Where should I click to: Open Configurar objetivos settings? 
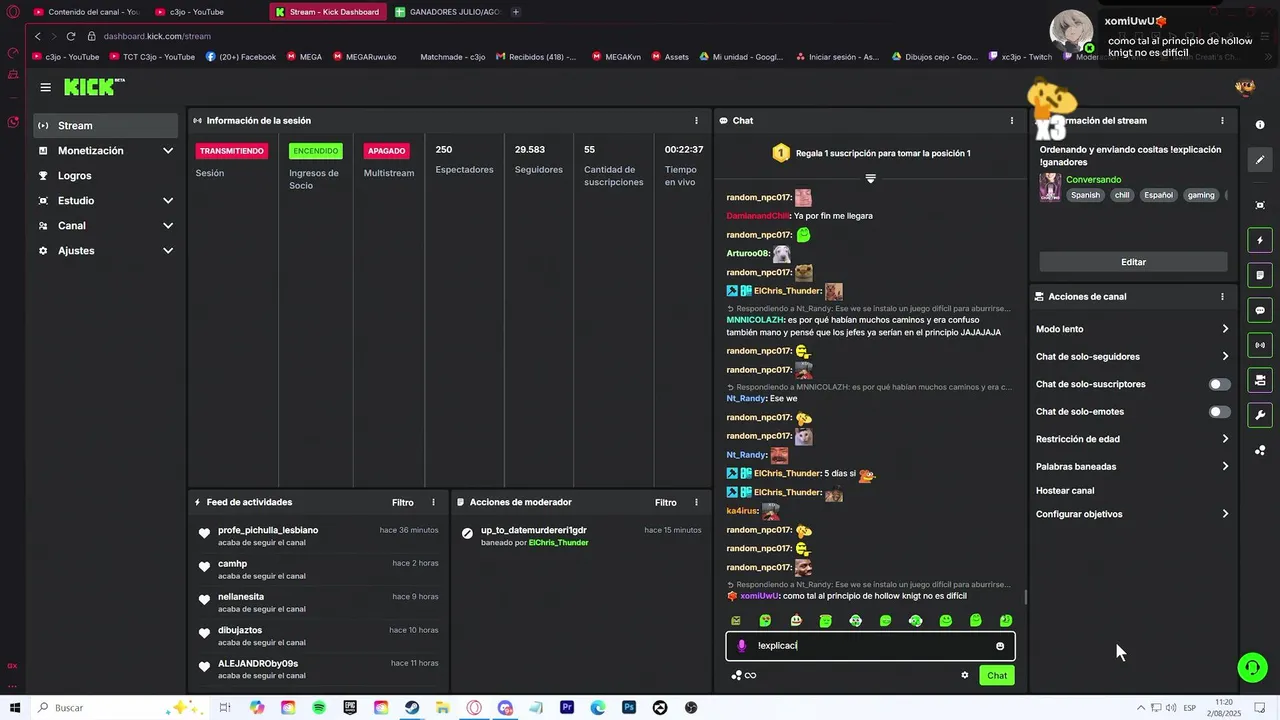tap(1133, 514)
